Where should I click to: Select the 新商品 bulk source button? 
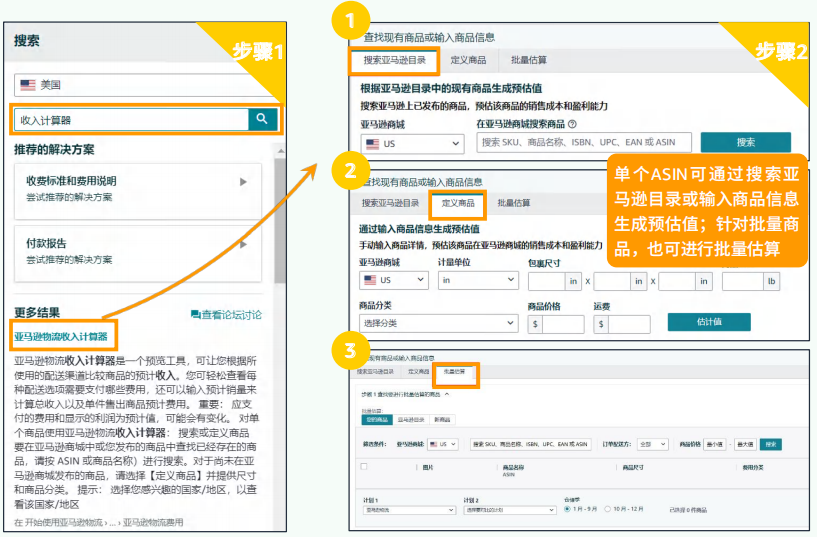(x=442, y=420)
